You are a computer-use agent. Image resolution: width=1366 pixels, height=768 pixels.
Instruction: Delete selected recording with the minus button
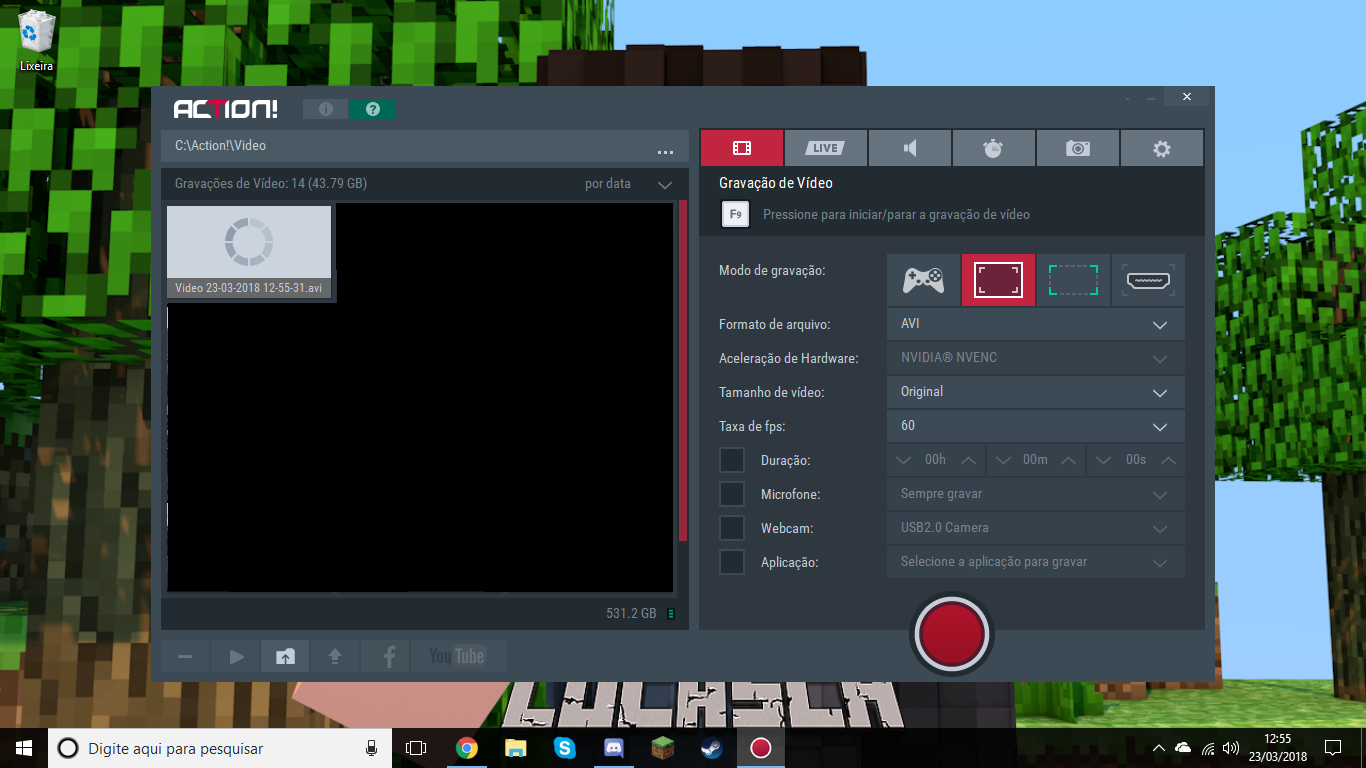point(185,656)
